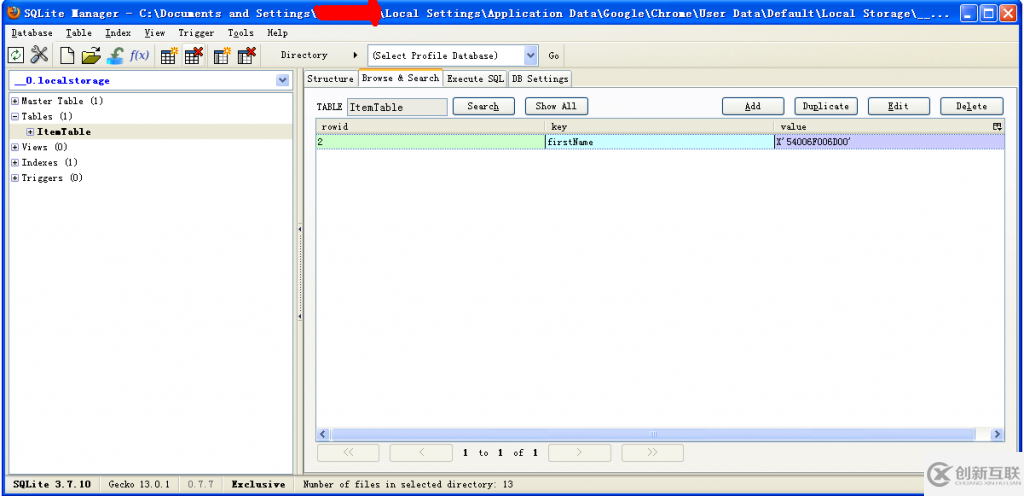Open the f(x) user-defined functions icon
The width and height of the screenshot is (1024, 496).
point(139,55)
